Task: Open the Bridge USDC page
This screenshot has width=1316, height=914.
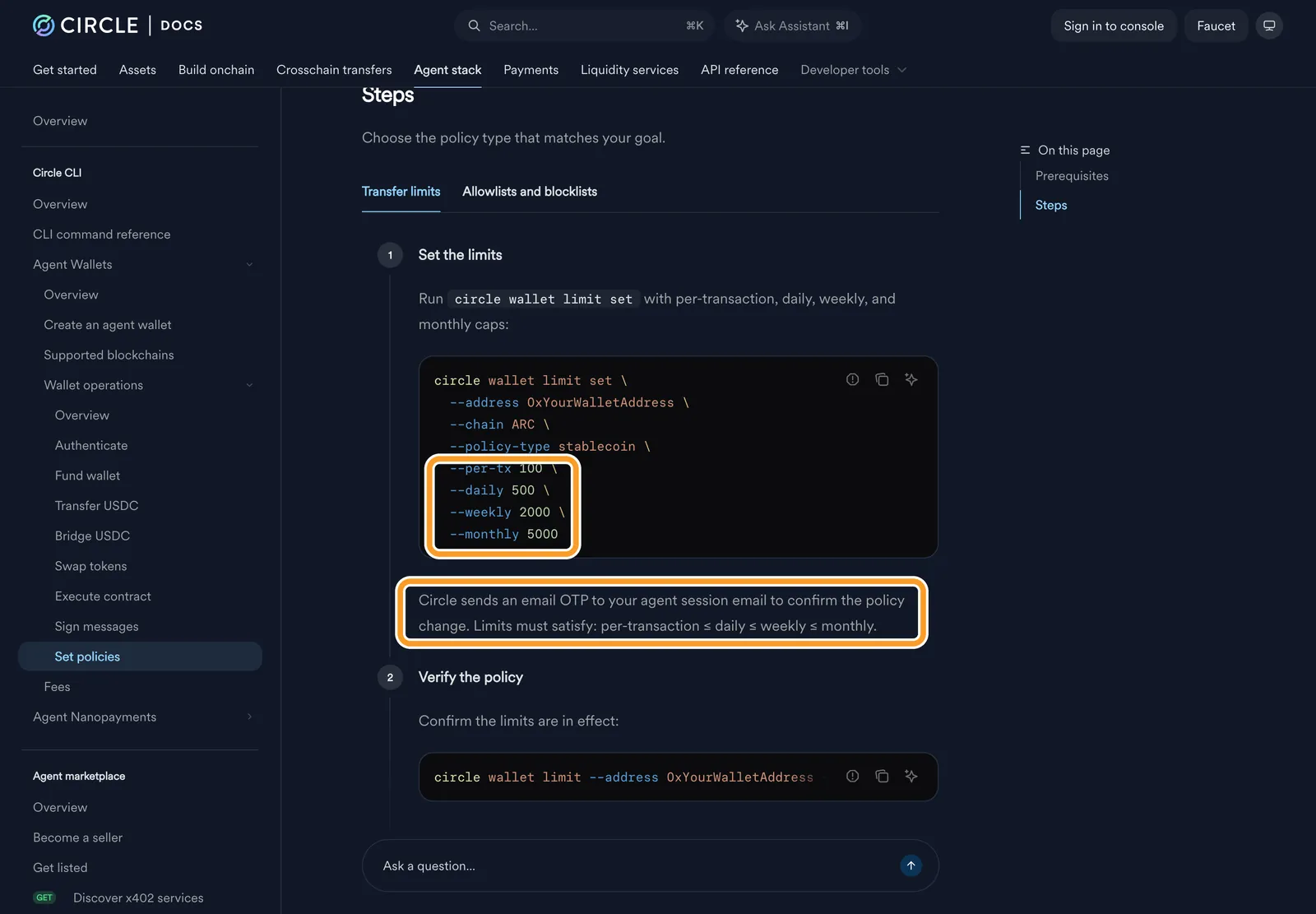Action: pos(92,536)
